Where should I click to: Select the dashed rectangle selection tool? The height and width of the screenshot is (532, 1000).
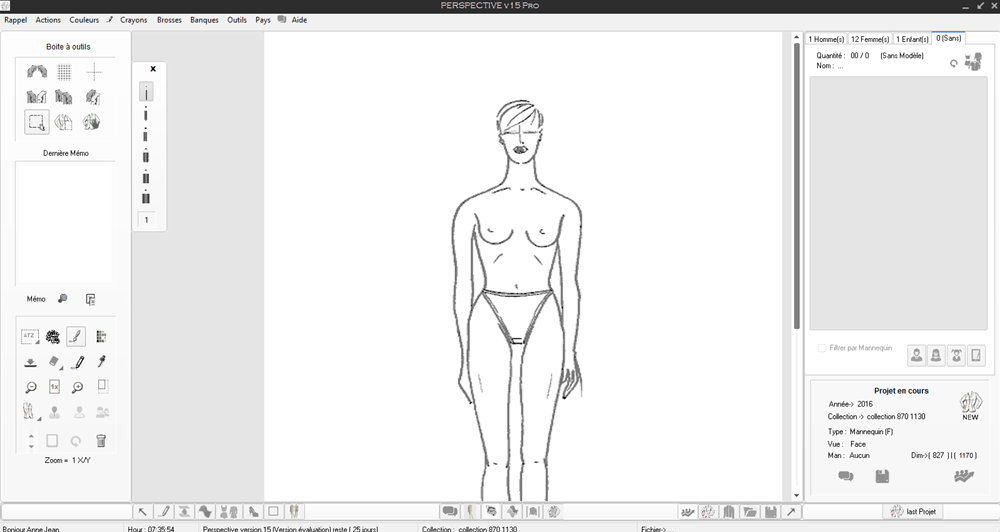pos(36,122)
